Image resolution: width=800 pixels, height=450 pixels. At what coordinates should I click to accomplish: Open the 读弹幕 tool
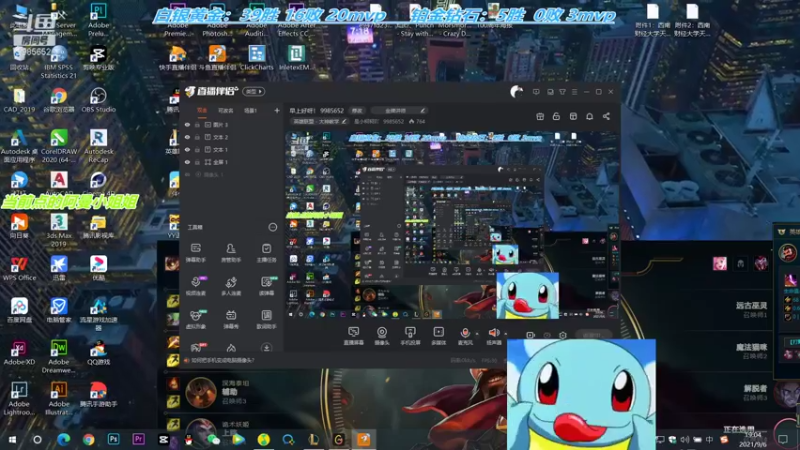click(x=266, y=286)
